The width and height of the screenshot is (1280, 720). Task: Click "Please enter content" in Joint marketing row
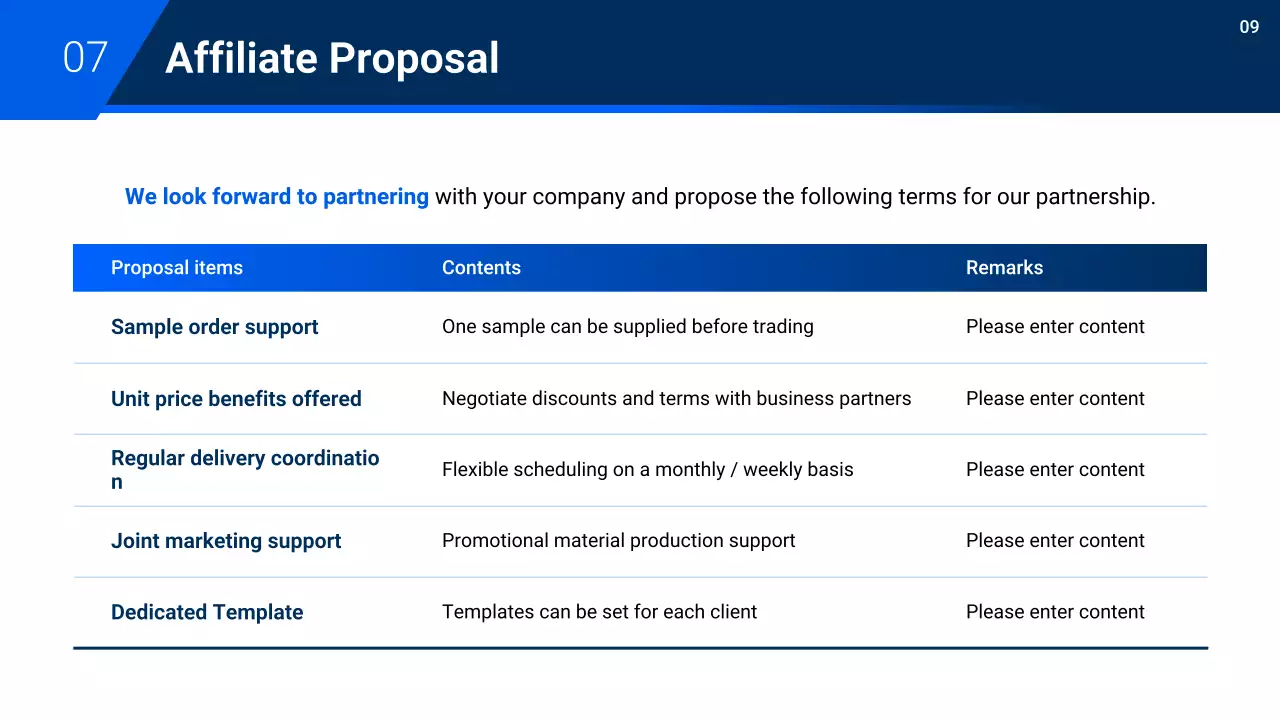(x=1055, y=541)
